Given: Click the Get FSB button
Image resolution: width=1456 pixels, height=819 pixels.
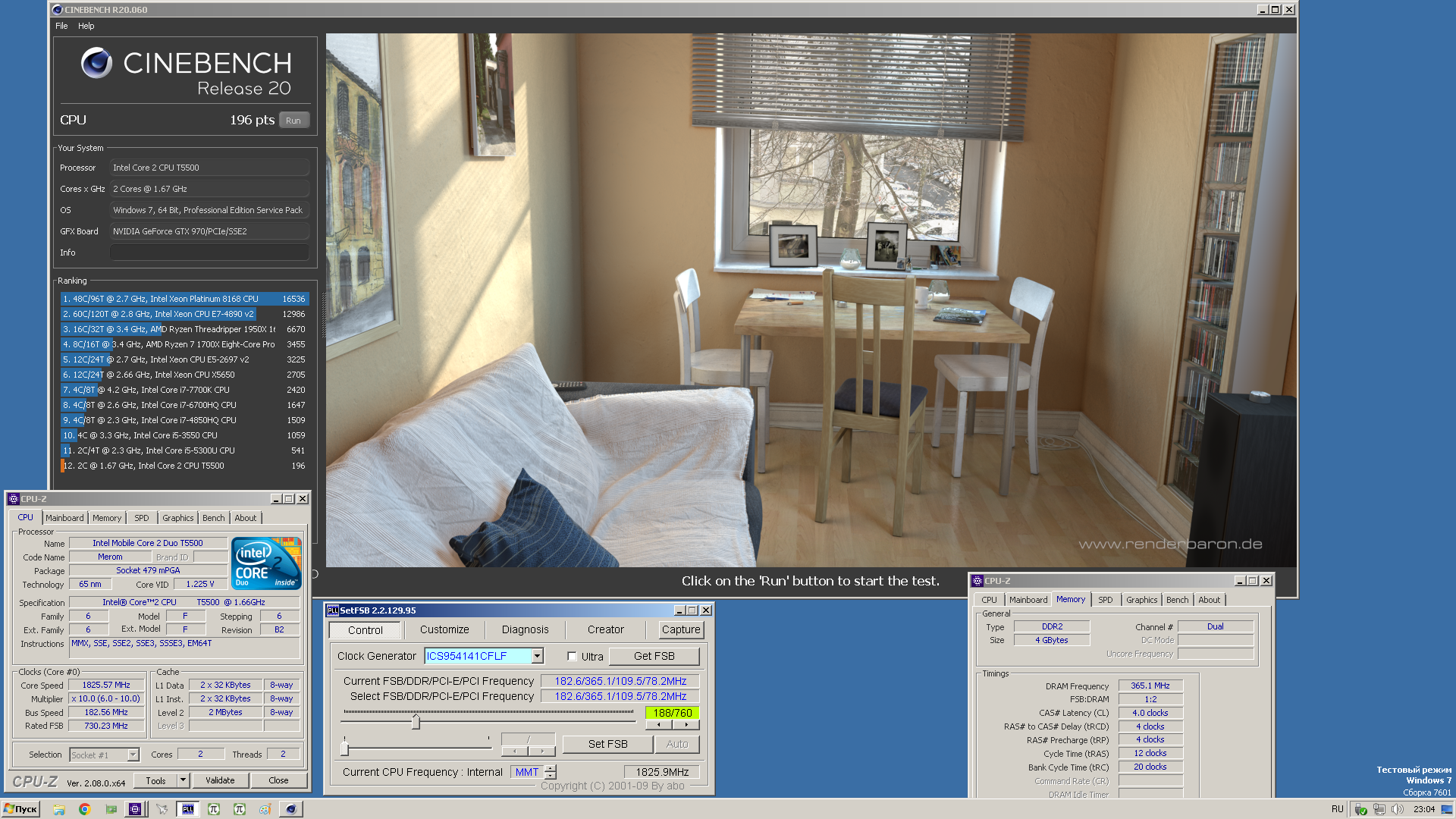Looking at the screenshot, I should [x=654, y=656].
